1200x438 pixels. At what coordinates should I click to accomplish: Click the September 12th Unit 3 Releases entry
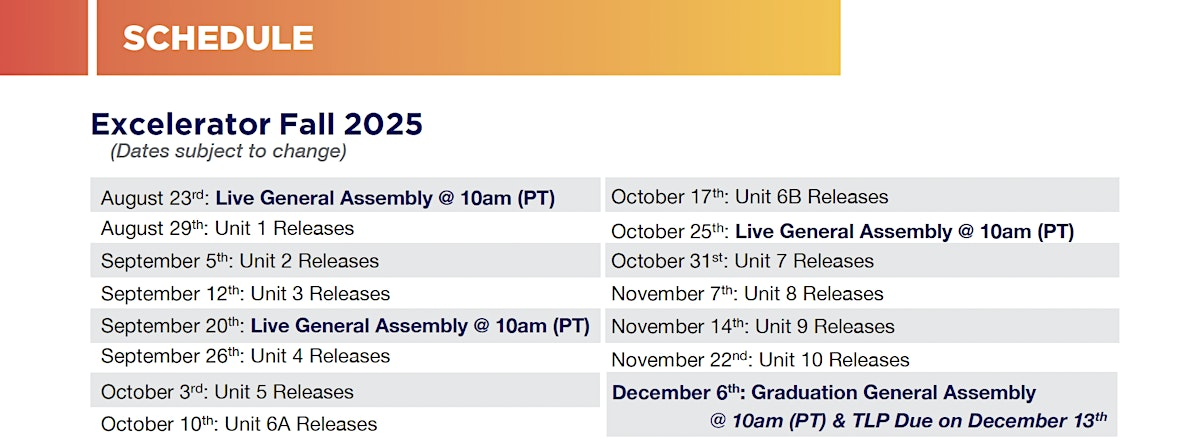[x=245, y=294]
